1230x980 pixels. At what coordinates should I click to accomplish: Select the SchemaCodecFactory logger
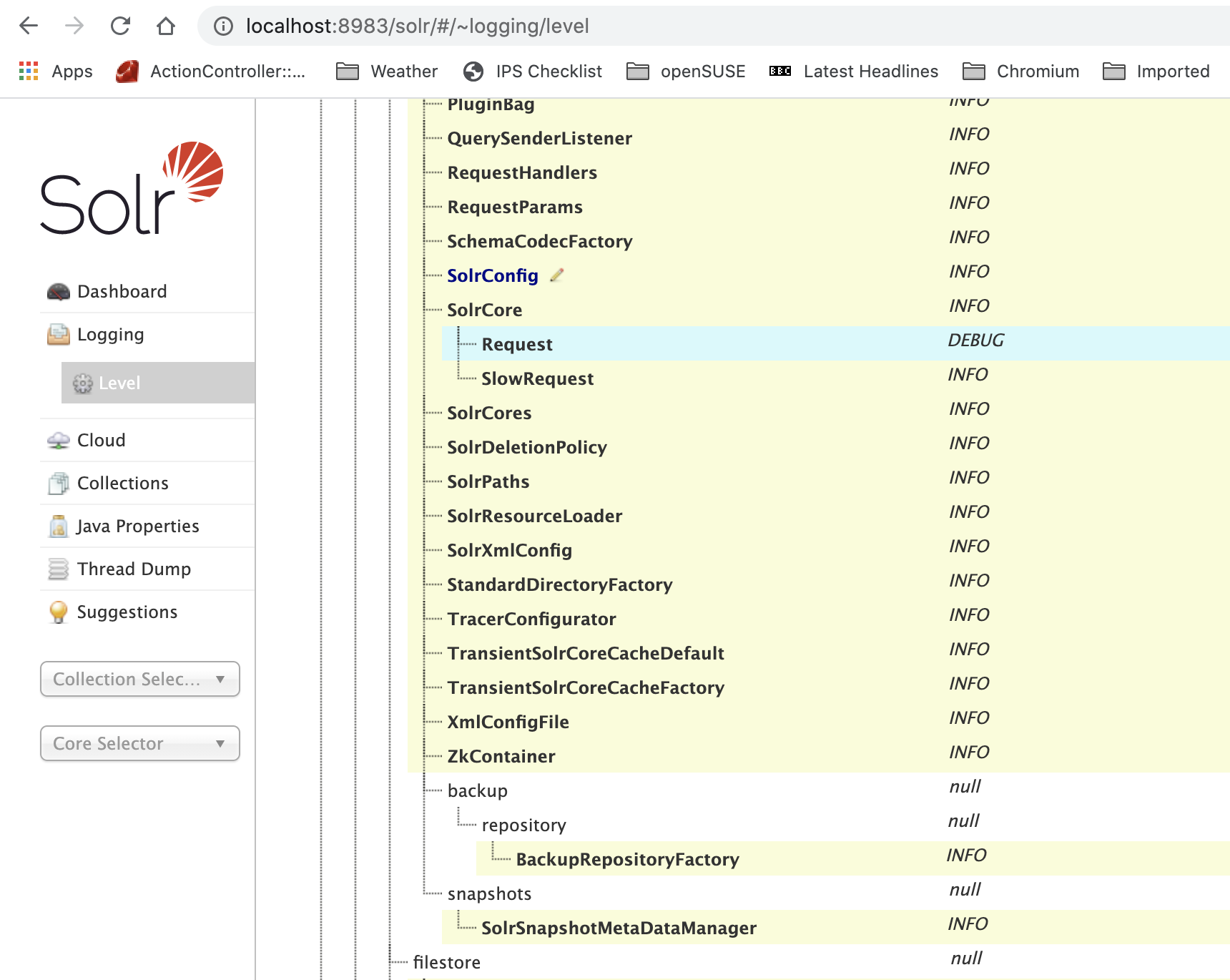coord(540,241)
